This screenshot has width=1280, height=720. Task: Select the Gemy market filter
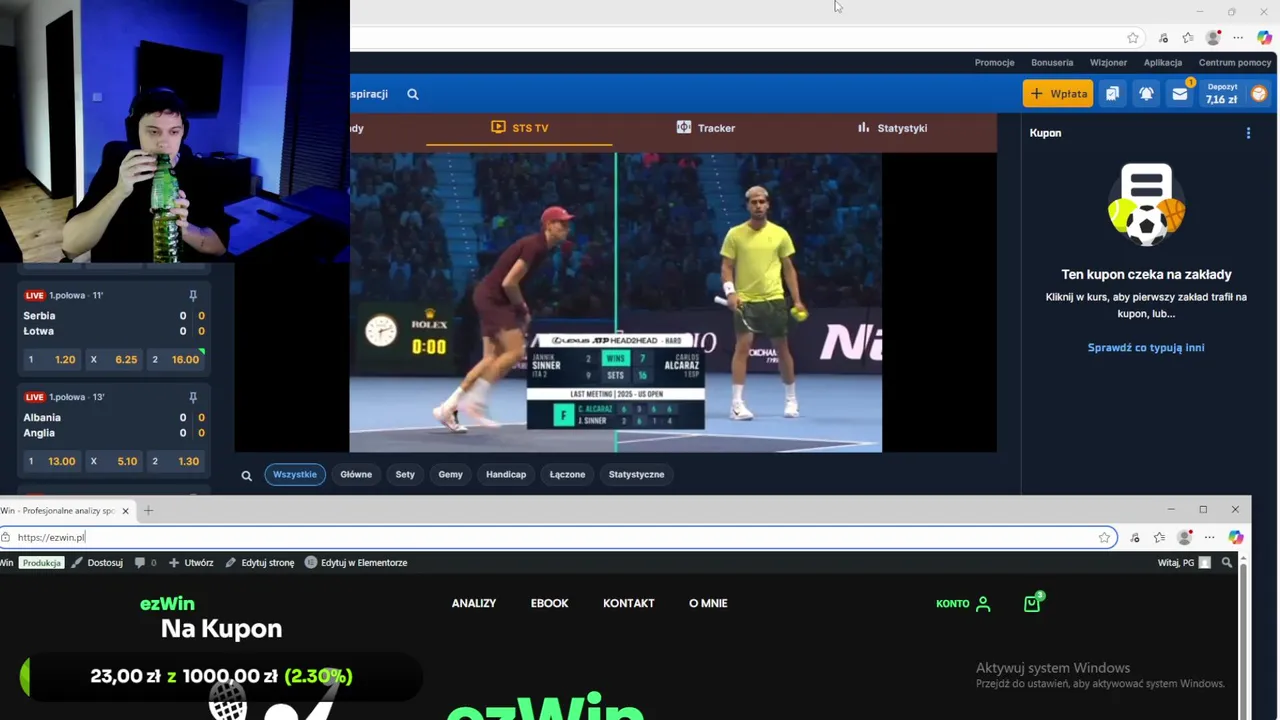click(x=450, y=475)
